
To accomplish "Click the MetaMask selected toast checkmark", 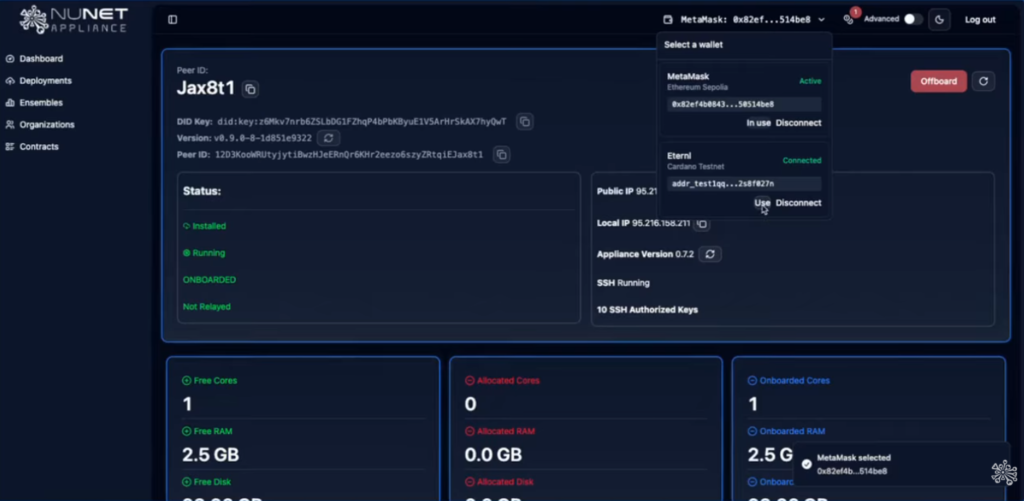I will click(807, 464).
